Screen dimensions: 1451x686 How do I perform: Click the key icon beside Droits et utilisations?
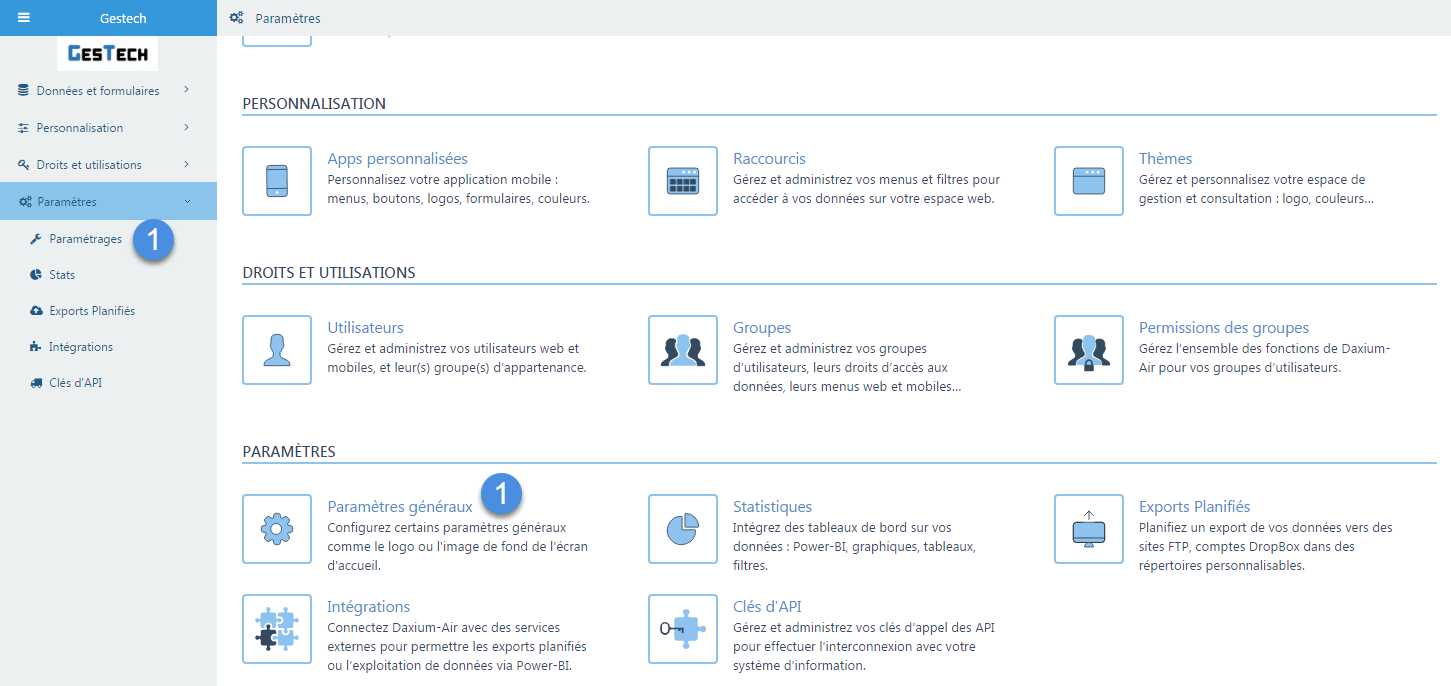click(23, 165)
